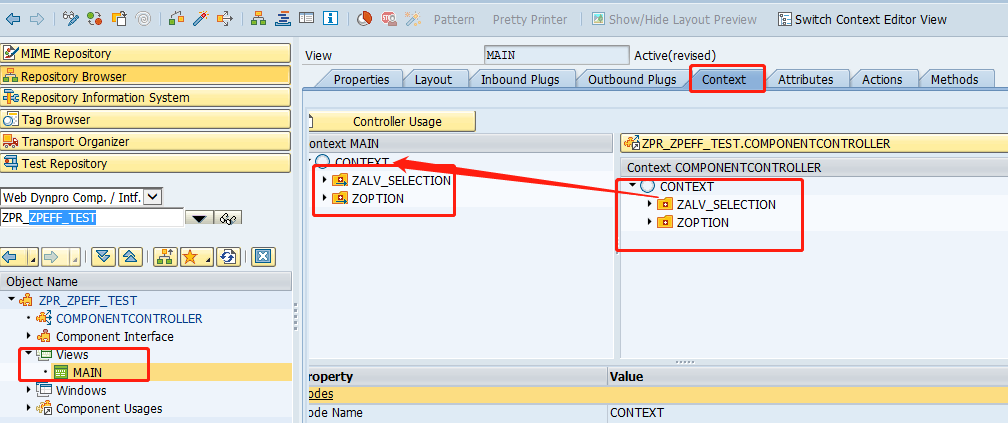Open the Inbound Plugs tab

pos(520,80)
